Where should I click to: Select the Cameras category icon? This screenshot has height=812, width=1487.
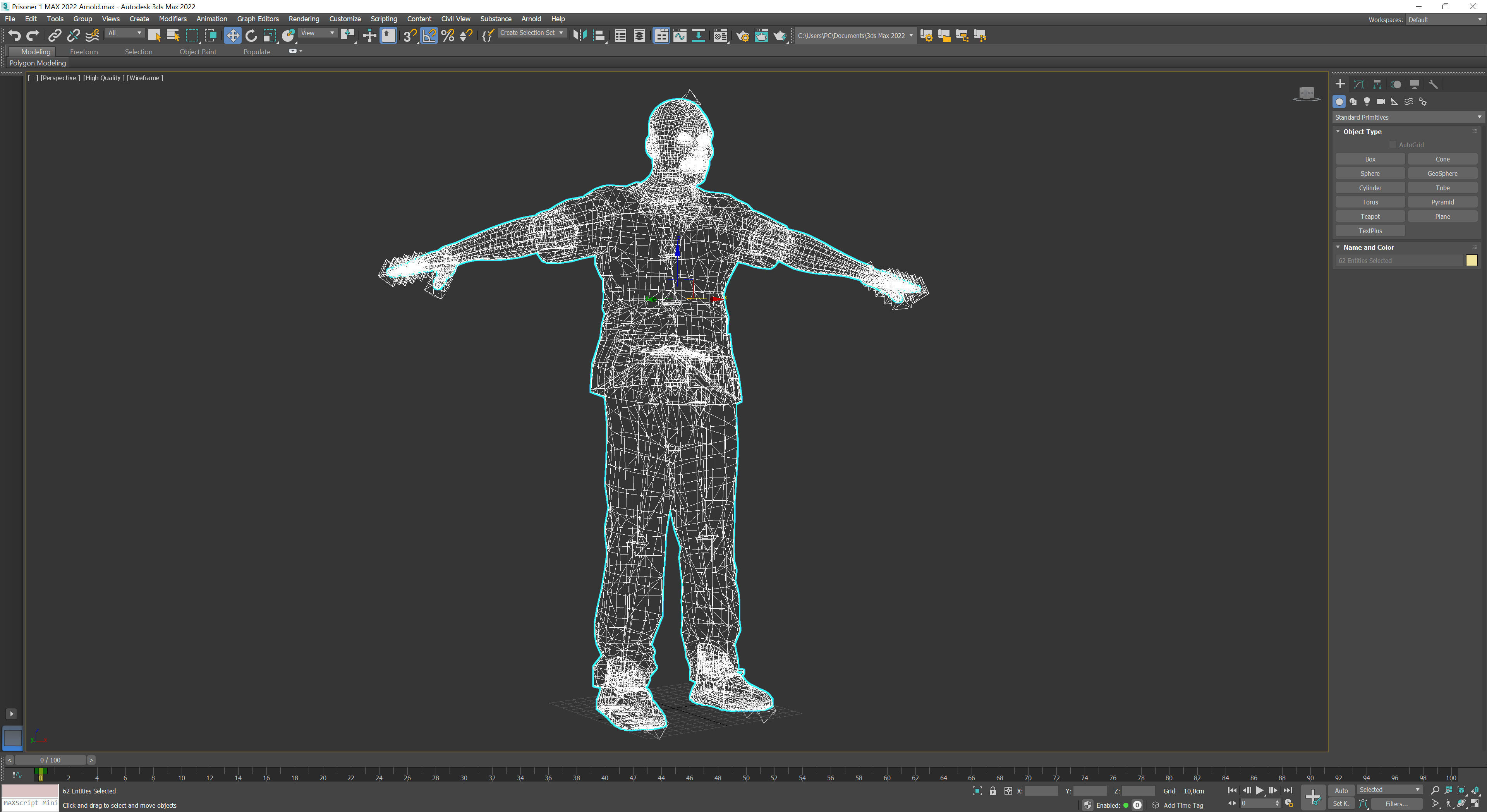(x=1381, y=101)
